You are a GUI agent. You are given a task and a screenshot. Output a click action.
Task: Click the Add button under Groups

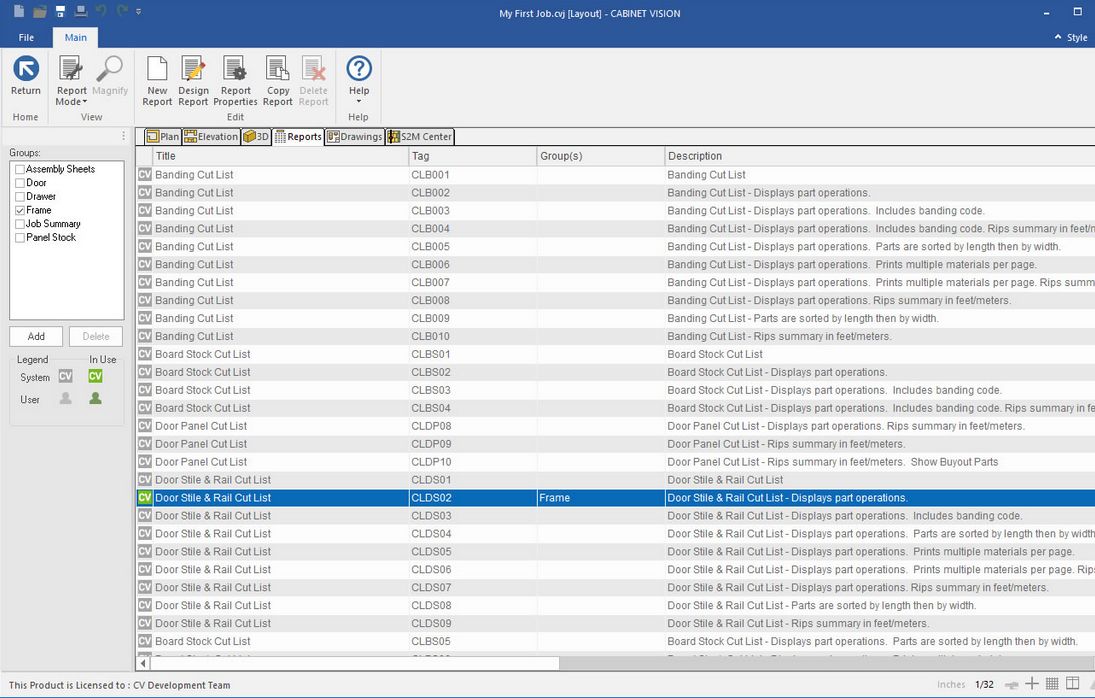(36, 336)
